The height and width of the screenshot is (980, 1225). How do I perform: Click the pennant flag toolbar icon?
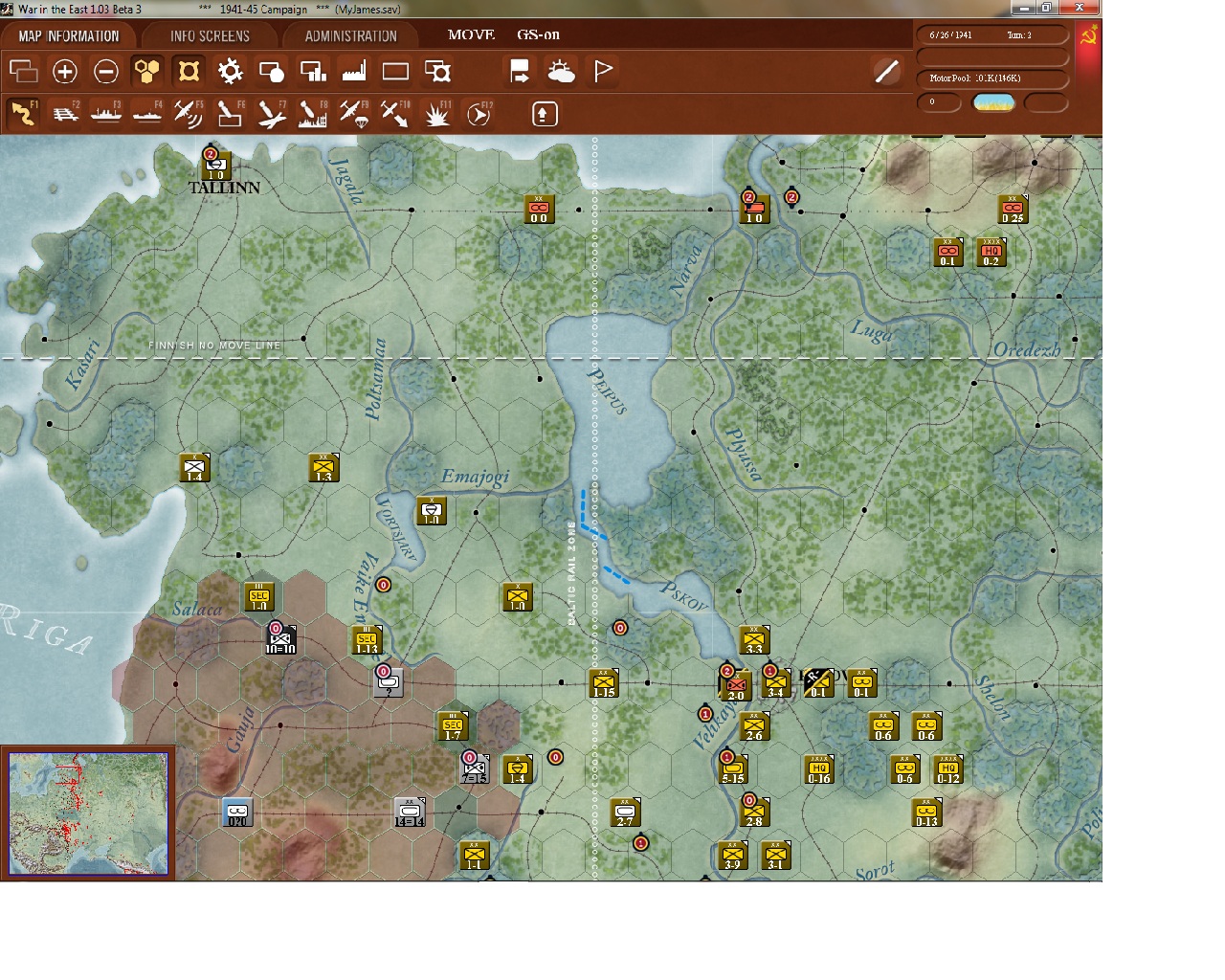(x=603, y=71)
